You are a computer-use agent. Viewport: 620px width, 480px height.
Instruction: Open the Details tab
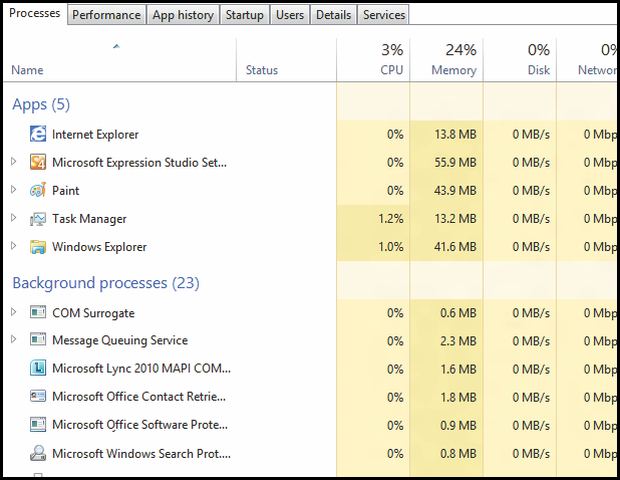[x=333, y=15]
